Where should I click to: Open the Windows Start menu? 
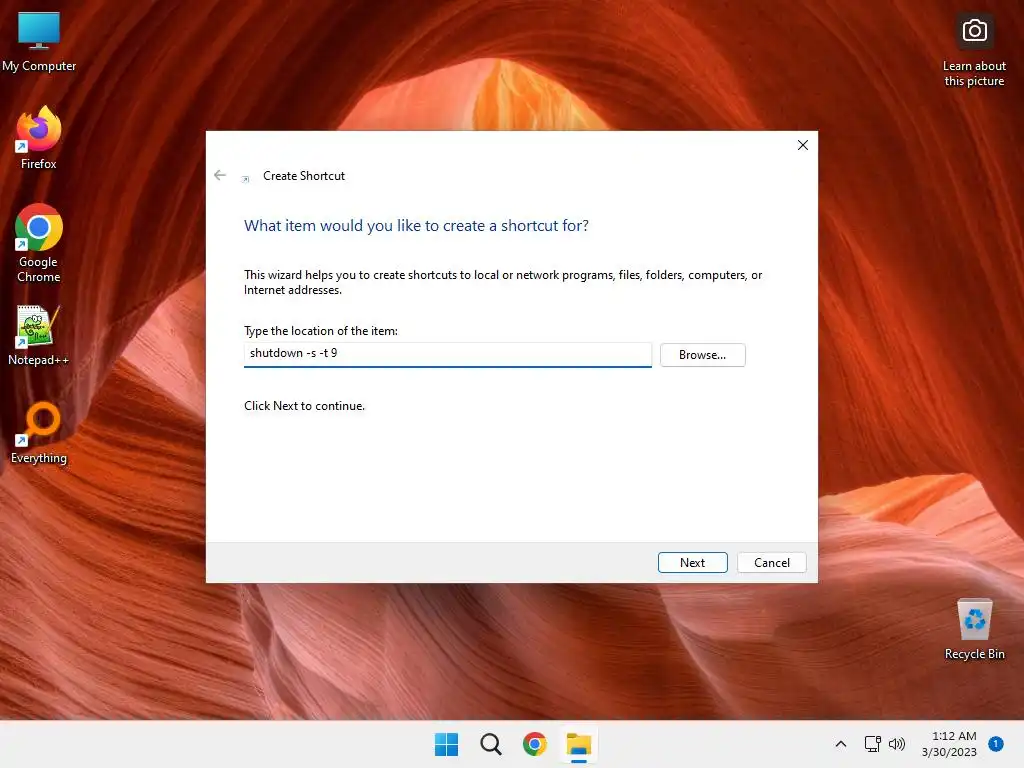(447, 744)
